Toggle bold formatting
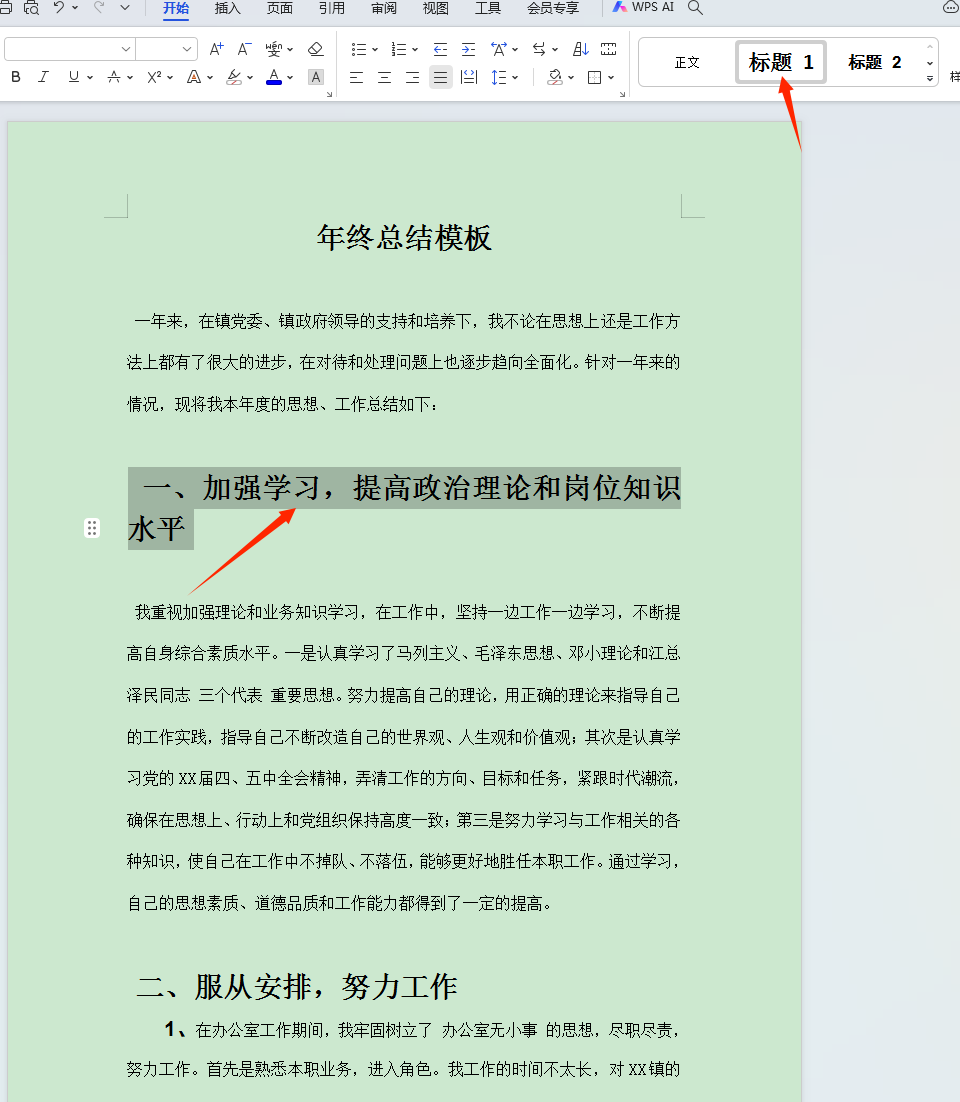The width and height of the screenshot is (960, 1102). pyautogui.click(x=15, y=77)
